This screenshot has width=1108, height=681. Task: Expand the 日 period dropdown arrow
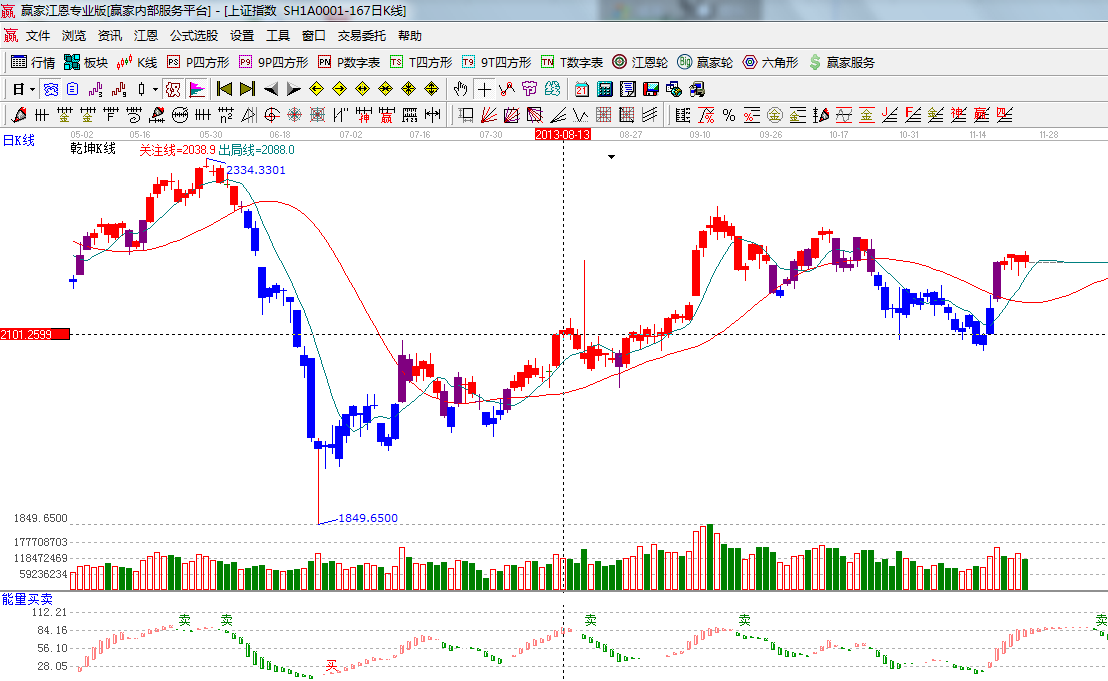pyautogui.click(x=32, y=89)
